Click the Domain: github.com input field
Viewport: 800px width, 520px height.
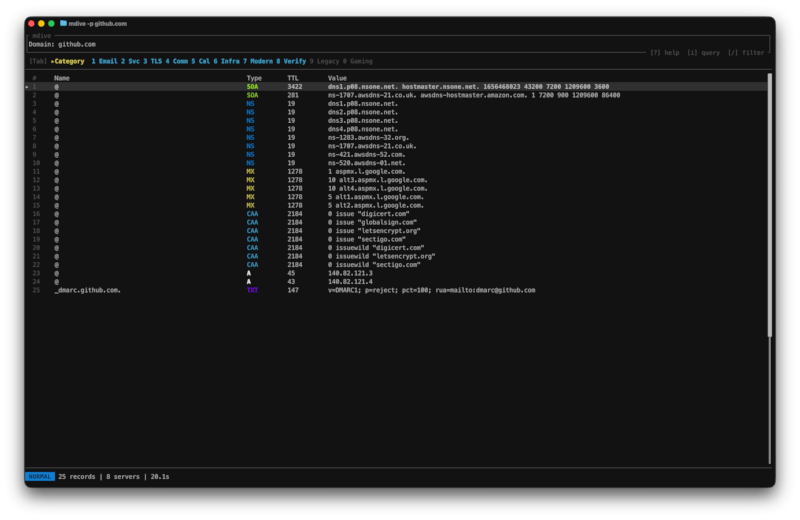point(398,44)
